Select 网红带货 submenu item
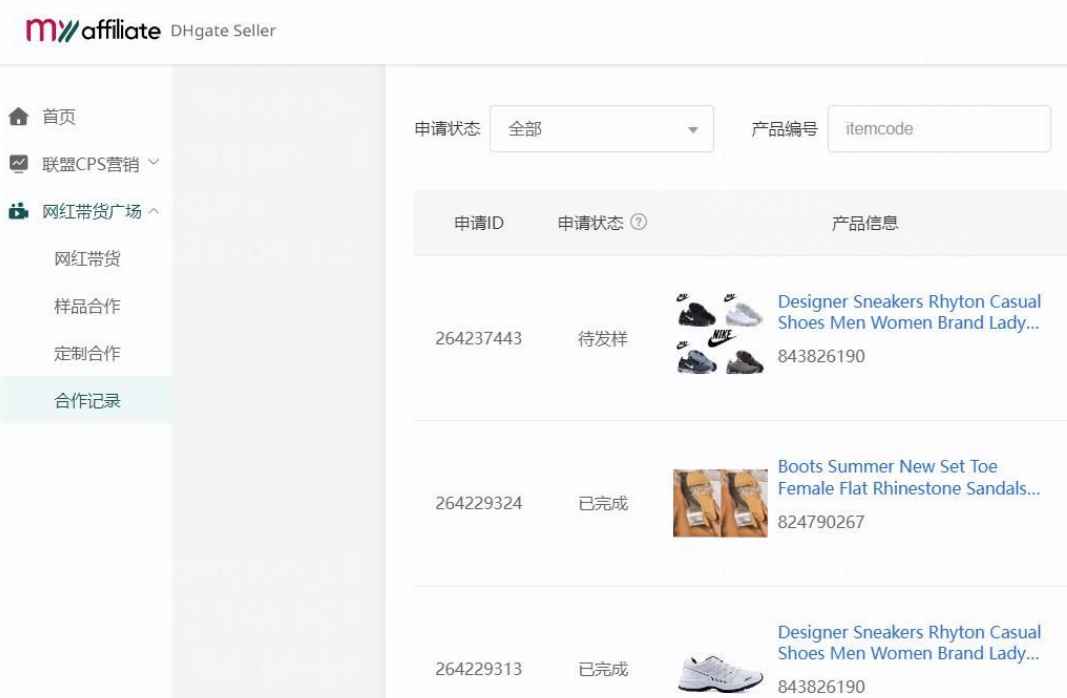Screen dimensions: 1067x698 pos(87,259)
